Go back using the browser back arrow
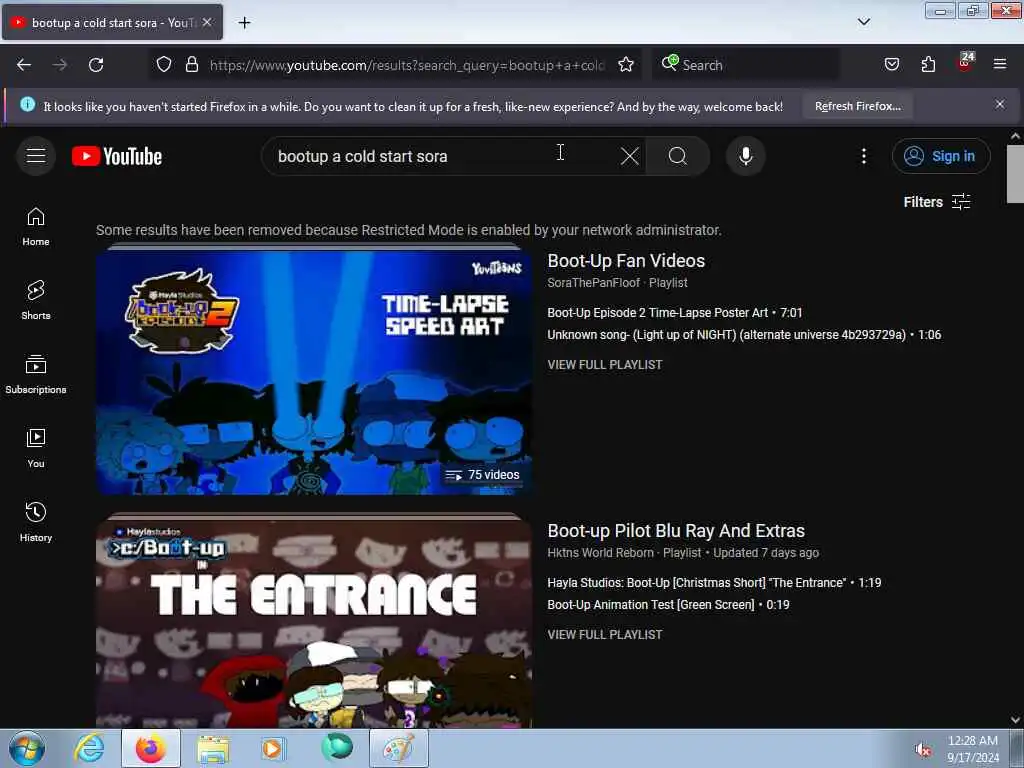1024x768 pixels. 24,65
